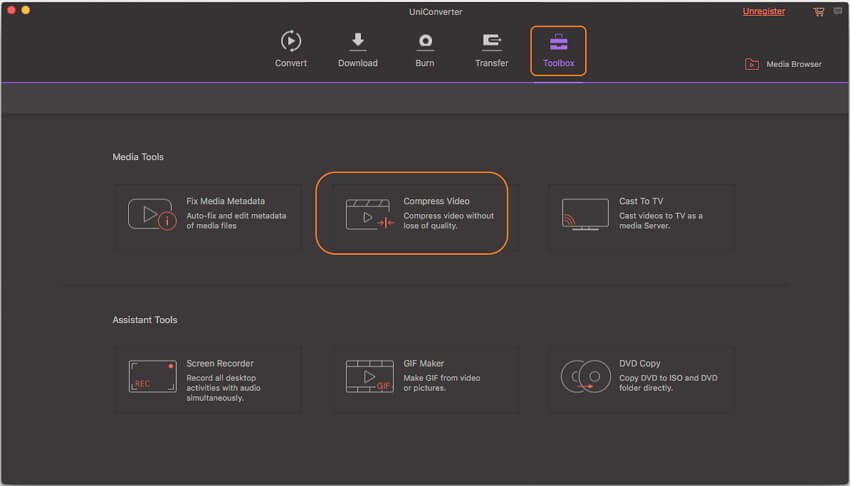Click the DVD Copy discs icon
Image resolution: width=850 pixels, height=486 pixels.
585,376
